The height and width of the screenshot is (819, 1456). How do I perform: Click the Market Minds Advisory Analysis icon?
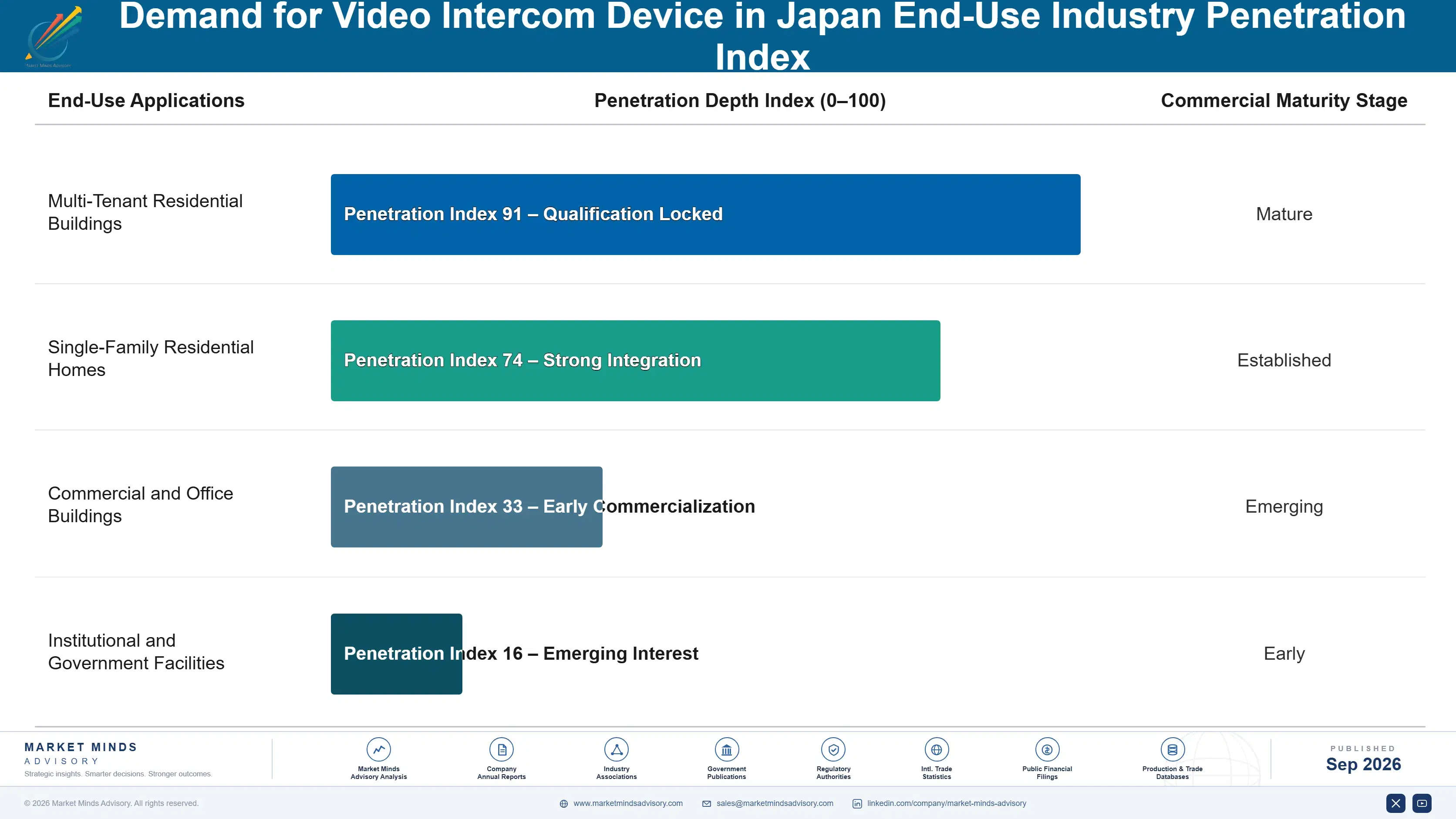(379, 749)
